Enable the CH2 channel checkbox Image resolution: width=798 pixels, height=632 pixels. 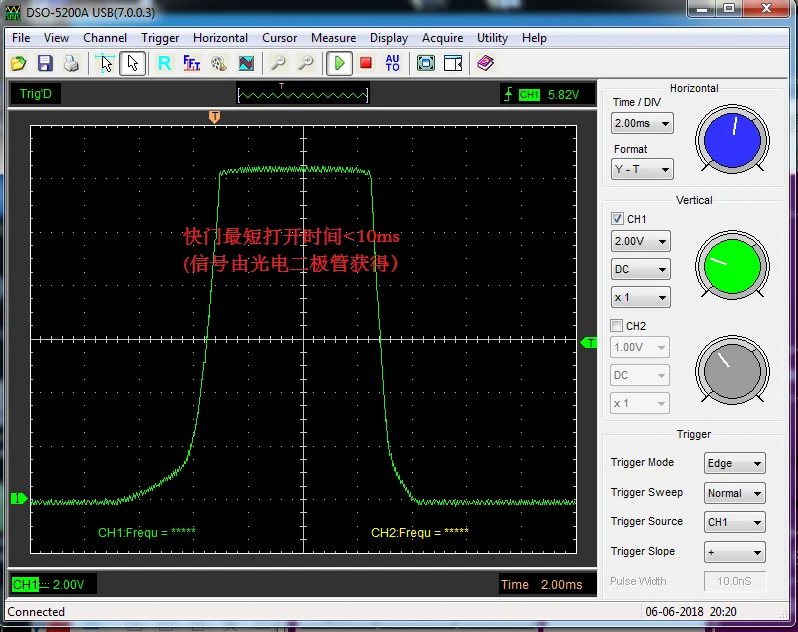[617, 325]
